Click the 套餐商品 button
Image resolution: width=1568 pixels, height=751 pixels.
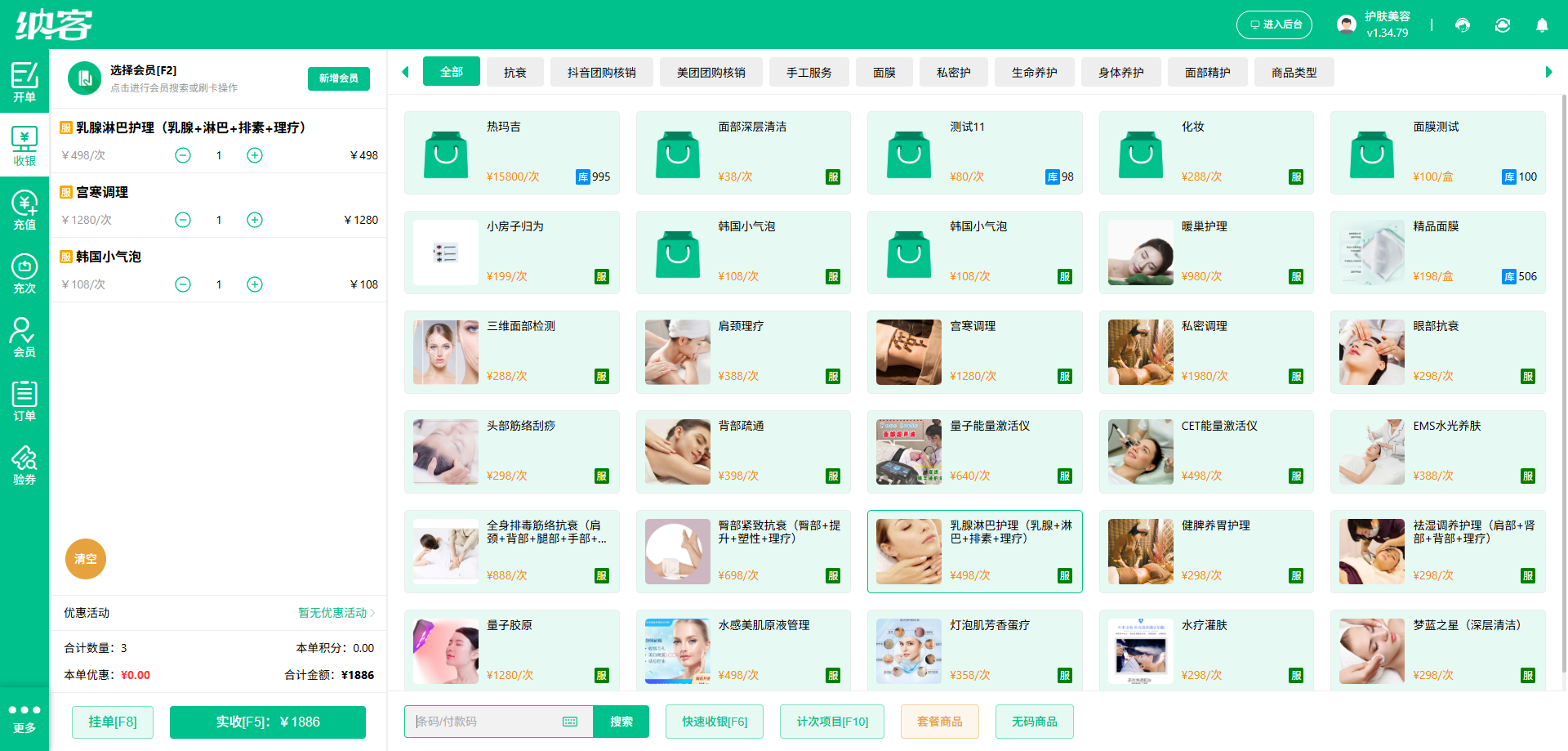[940, 722]
